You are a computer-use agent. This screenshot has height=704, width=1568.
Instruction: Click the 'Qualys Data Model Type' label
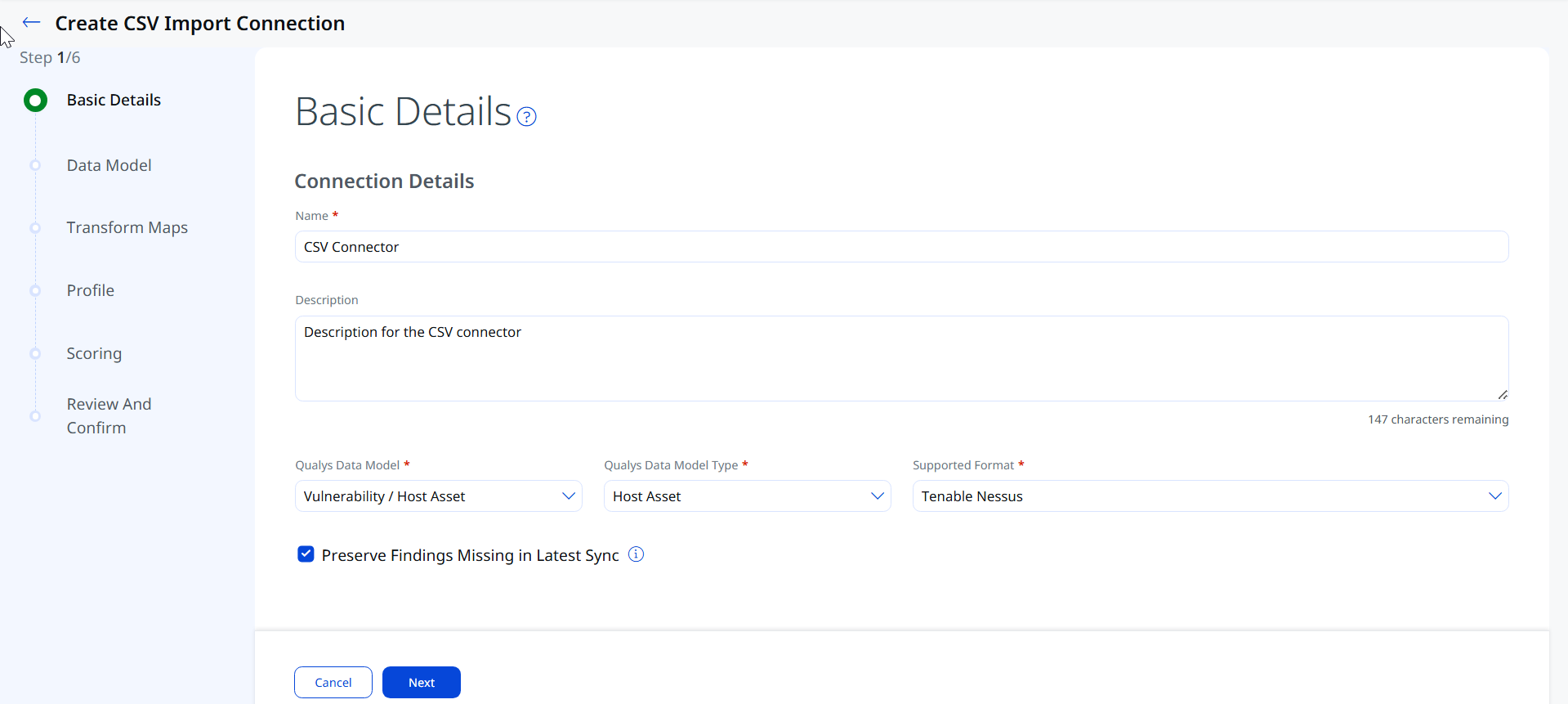pyautogui.click(x=671, y=465)
